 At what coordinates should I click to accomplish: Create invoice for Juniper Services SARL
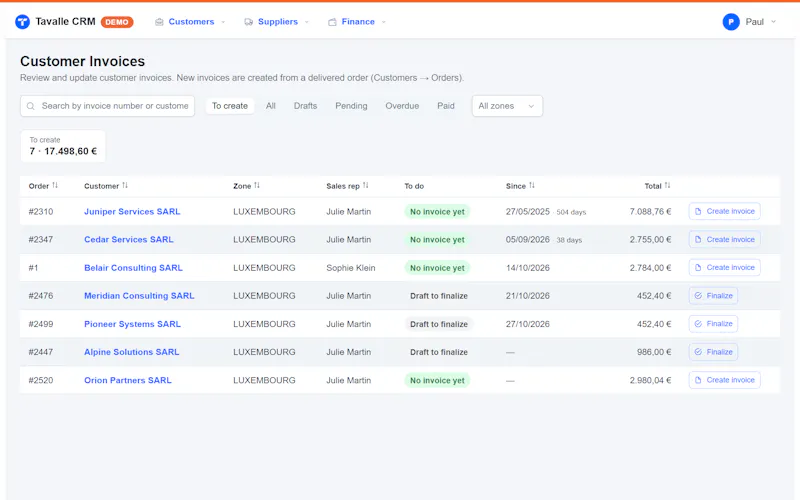(724, 211)
